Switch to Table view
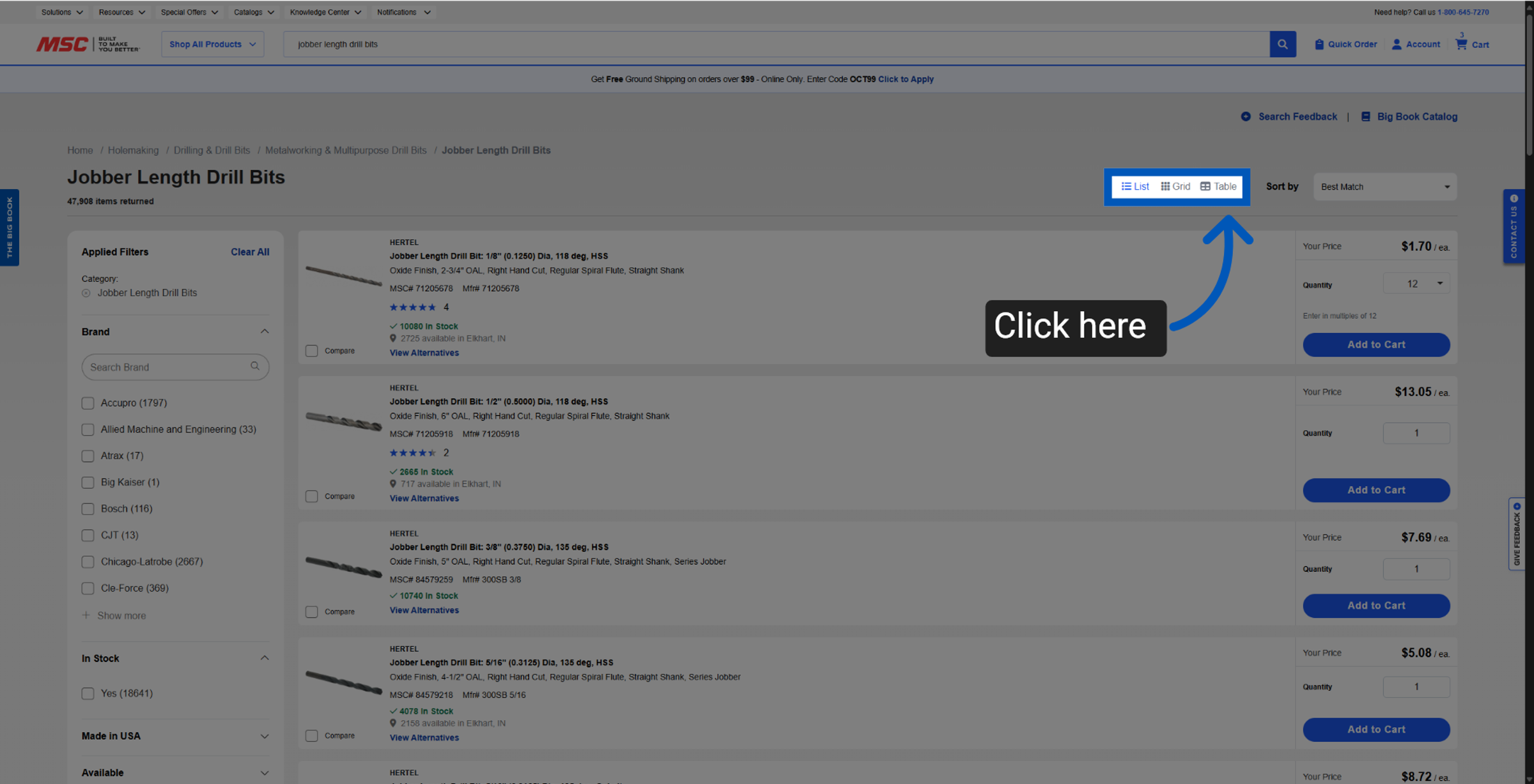1534x784 pixels. click(1218, 187)
